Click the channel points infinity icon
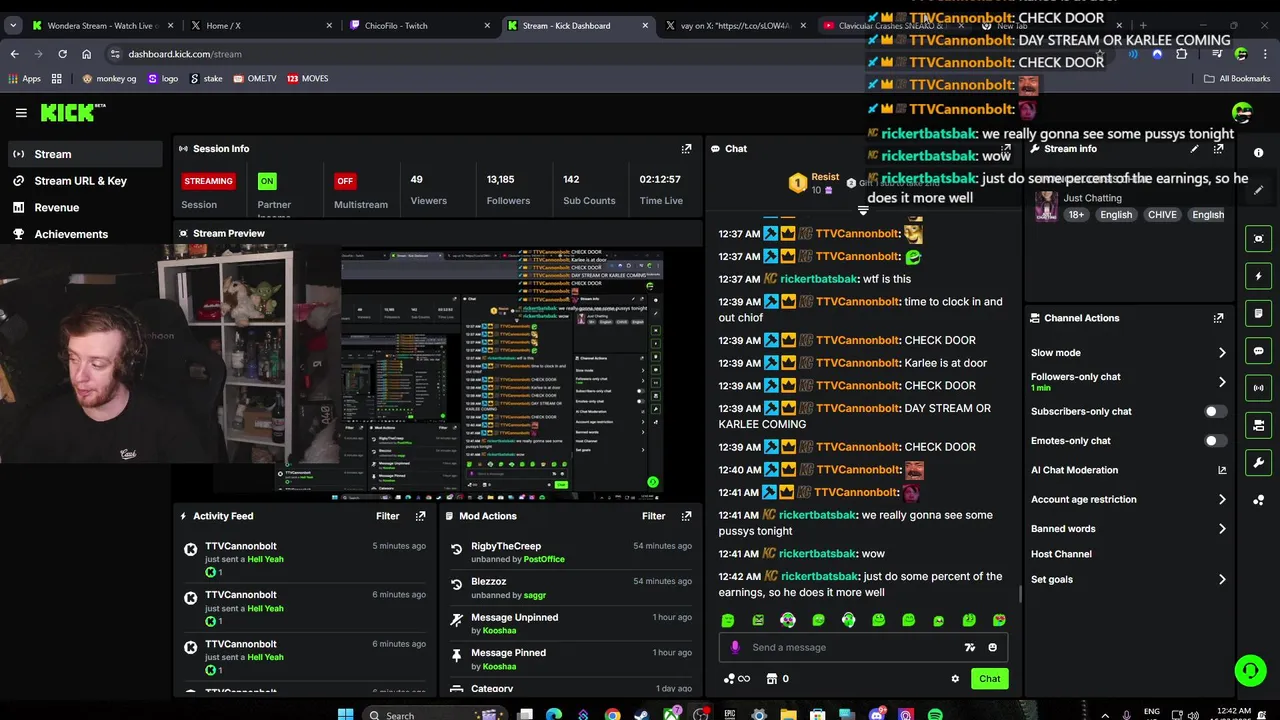This screenshot has height=720, width=1280. tap(736, 679)
